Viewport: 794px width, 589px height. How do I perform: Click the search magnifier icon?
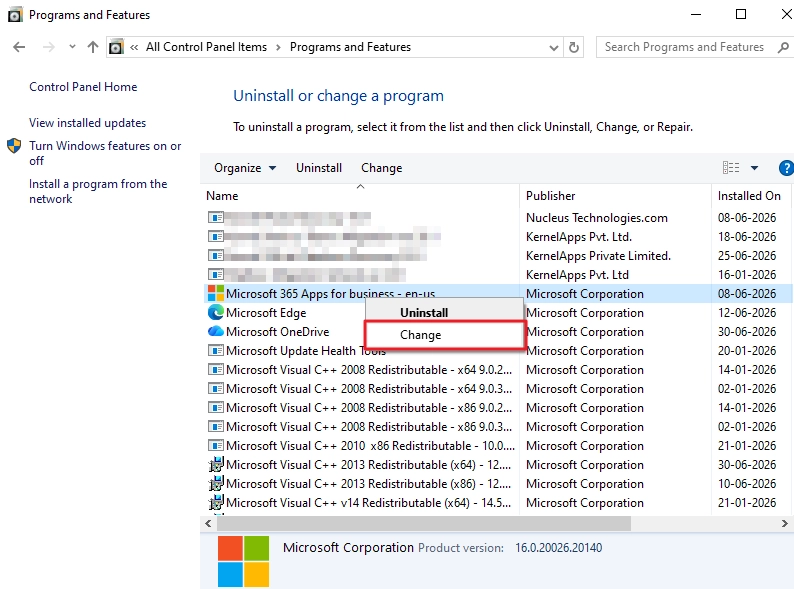coord(783,48)
